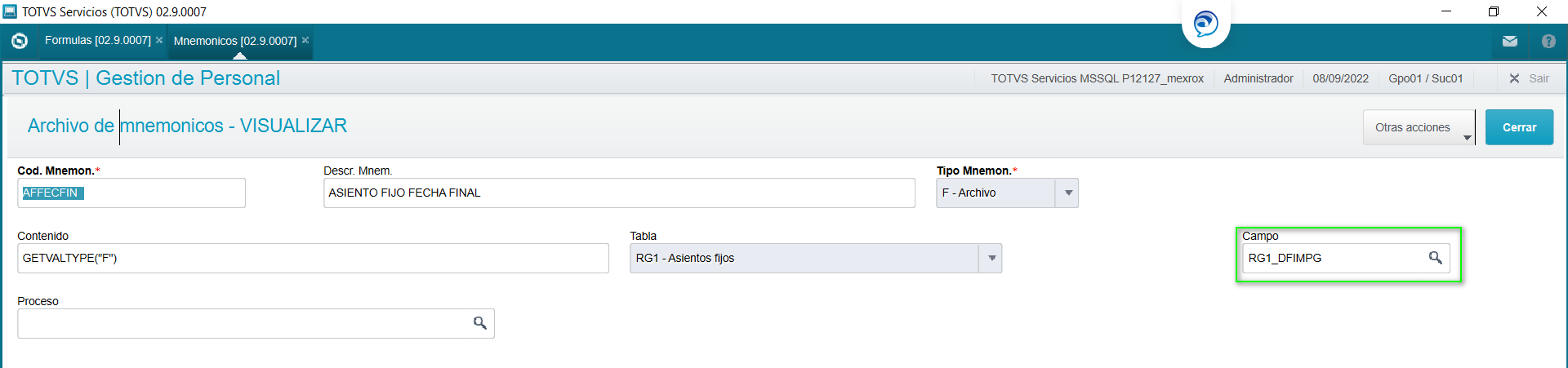Click the TOTVS home logo icon
Image resolution: width=1568 pixels, height=368 pixels.
[x=20, y=41]
